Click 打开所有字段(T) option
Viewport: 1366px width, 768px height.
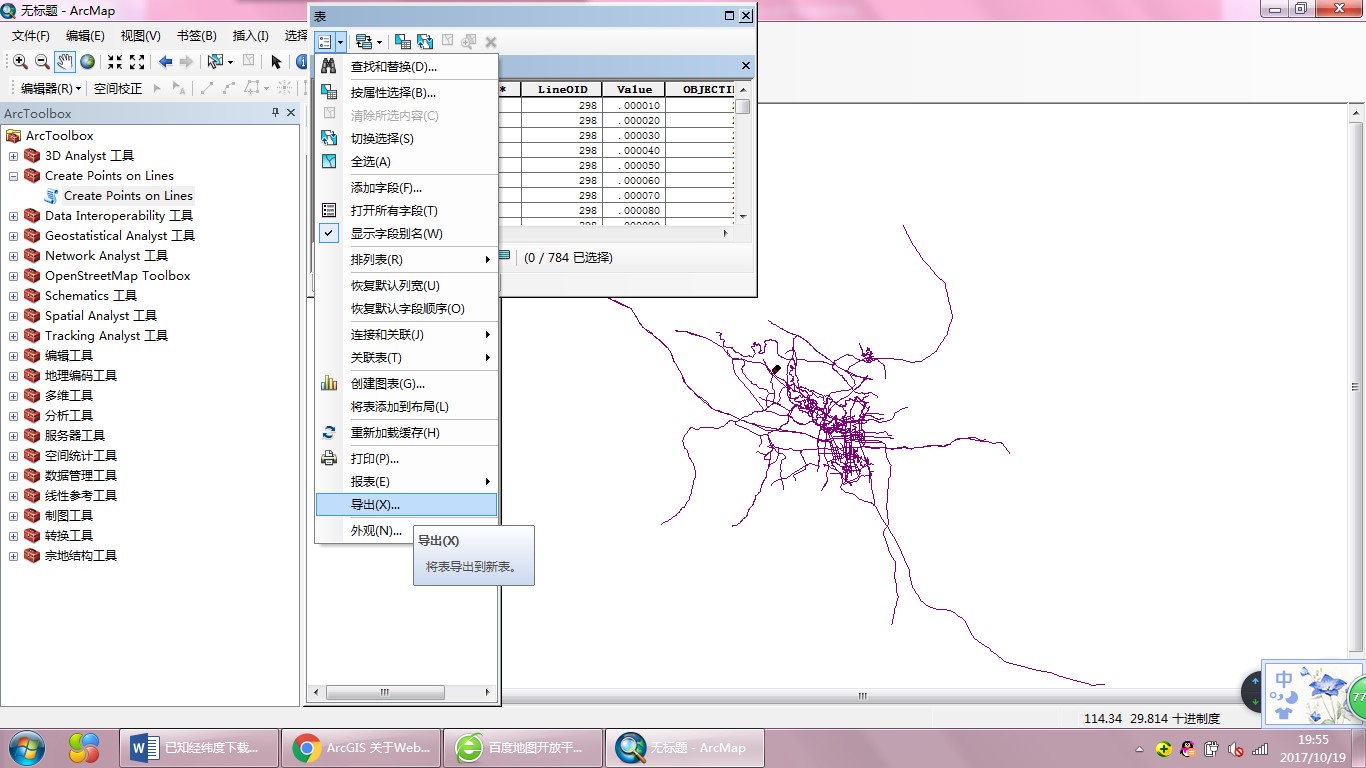pos(406,210)
